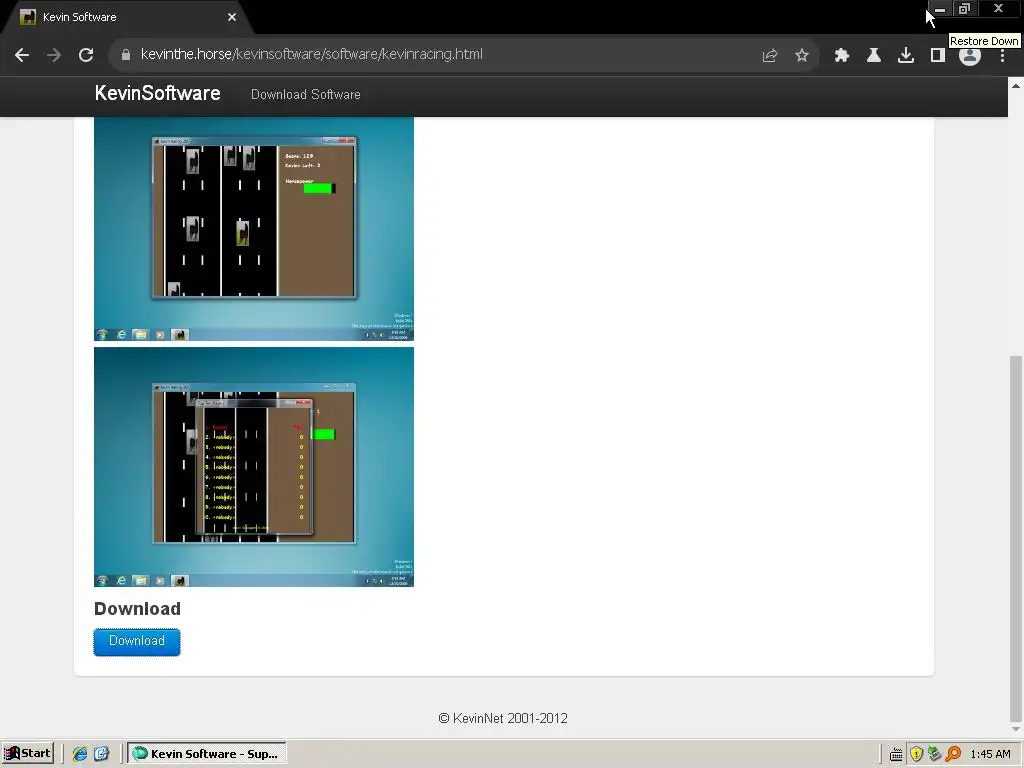Toggle the browser side panel icon
This screenshot has width=1024, height=768.
937,56
